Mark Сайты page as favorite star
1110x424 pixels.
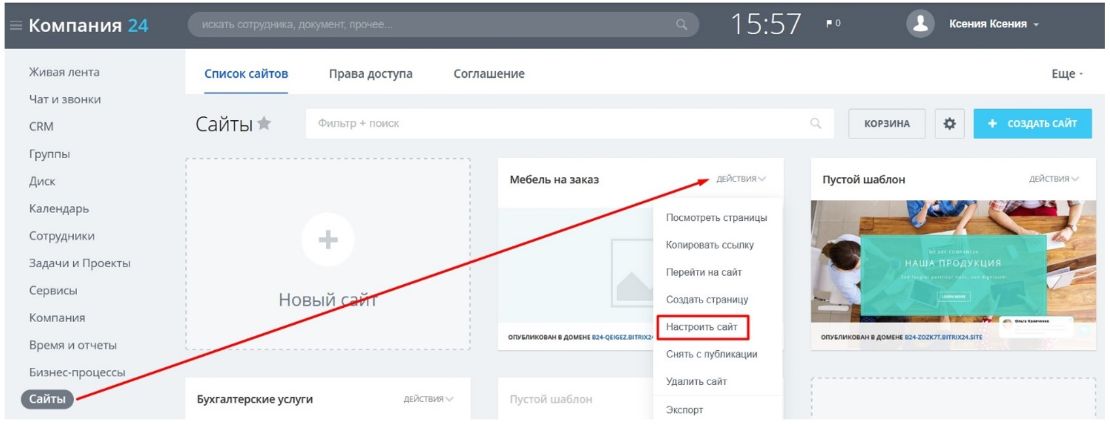click(264, 123)
